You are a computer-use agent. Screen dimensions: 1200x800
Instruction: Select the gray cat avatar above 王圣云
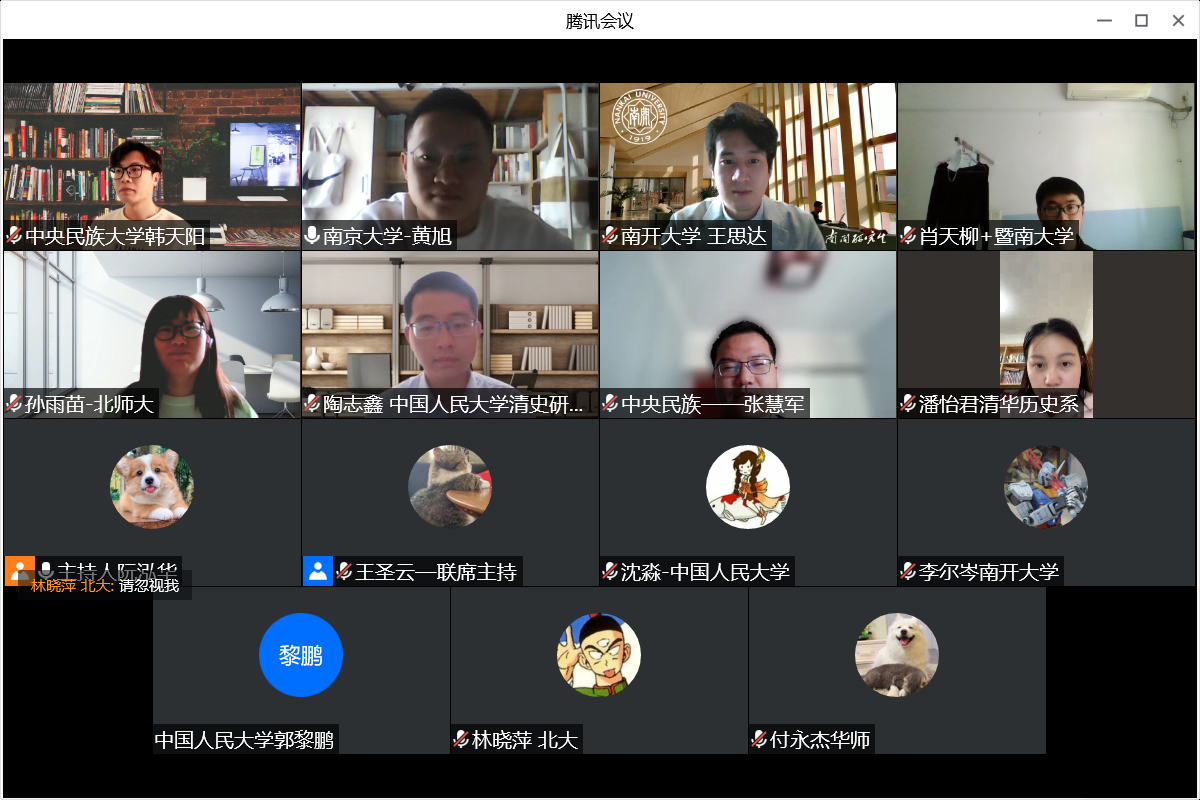click(x=450, y=487)
